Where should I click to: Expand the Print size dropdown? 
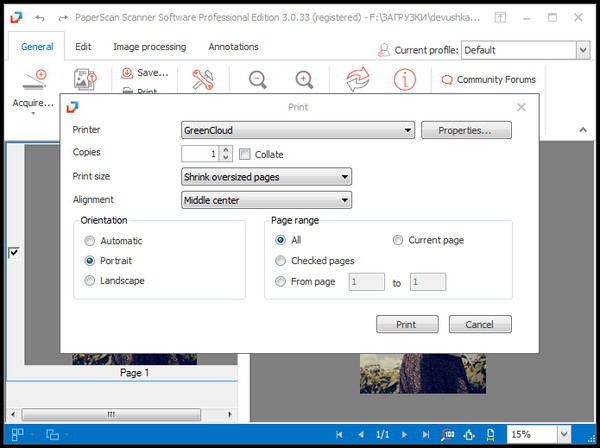[266, 177]
